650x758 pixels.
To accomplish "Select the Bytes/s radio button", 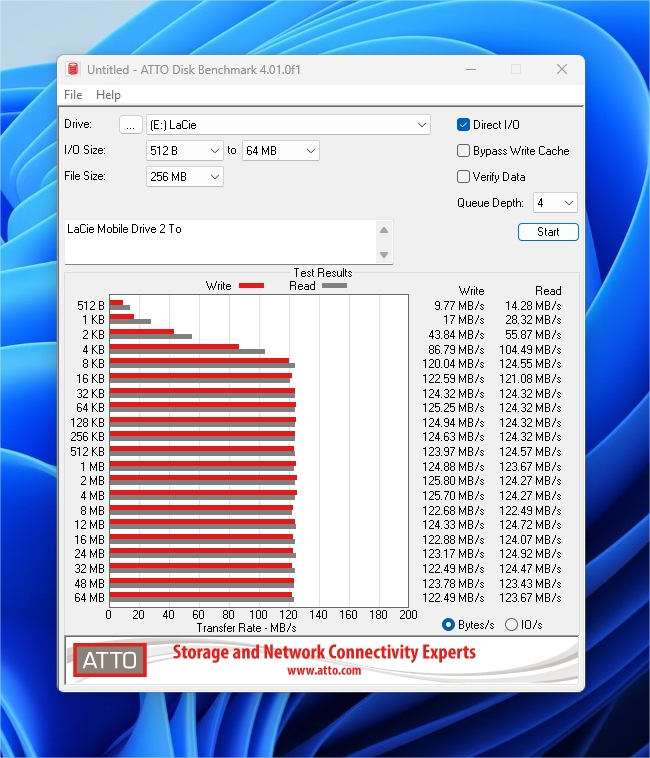I will (448, 625).
